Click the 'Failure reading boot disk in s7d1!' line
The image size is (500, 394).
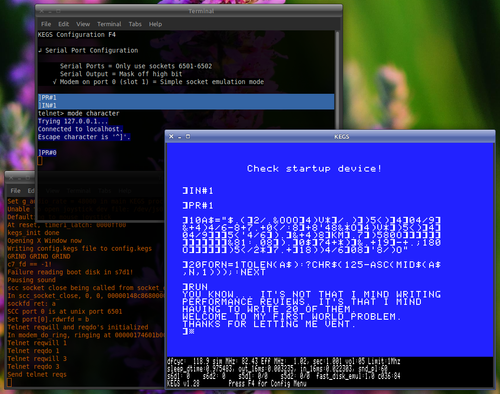pos(70,272)
